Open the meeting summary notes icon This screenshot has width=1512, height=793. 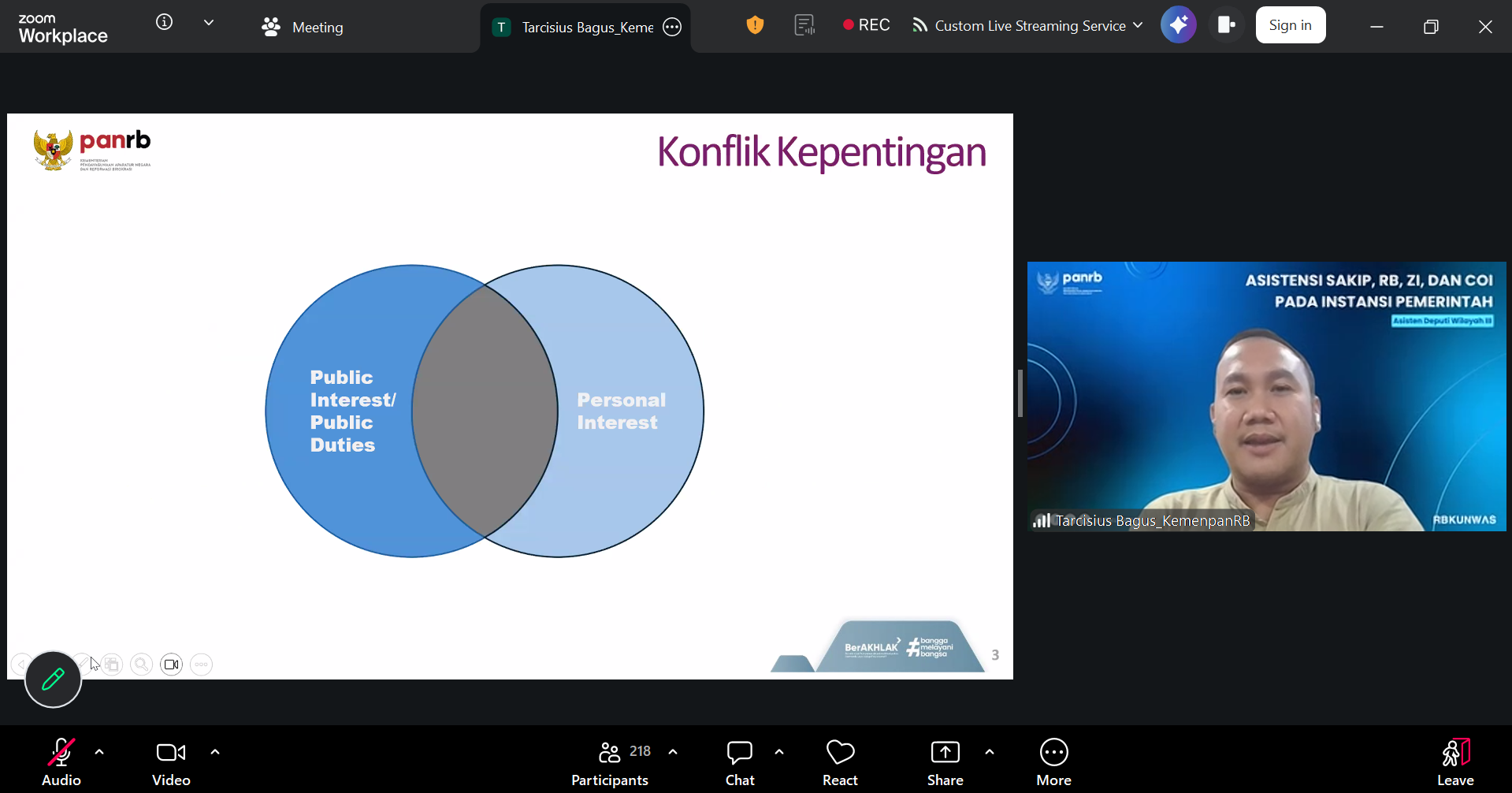(x=804, y=25)
